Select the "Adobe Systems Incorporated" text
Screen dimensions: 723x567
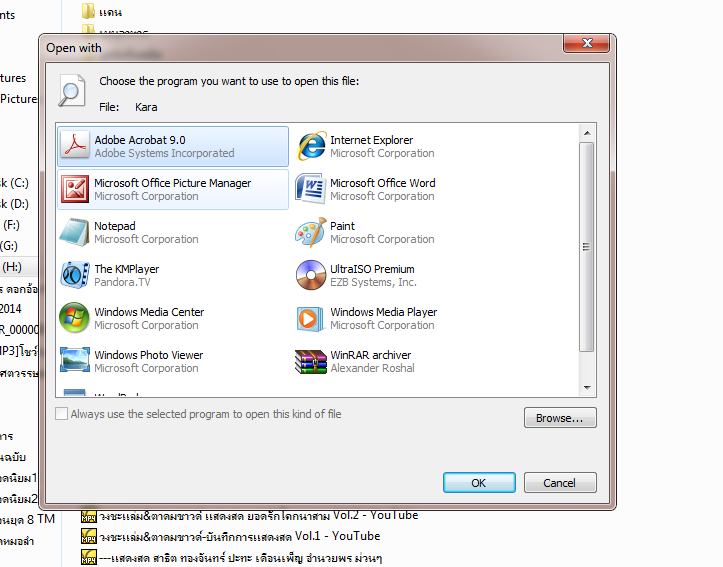(x=164, y=153)
